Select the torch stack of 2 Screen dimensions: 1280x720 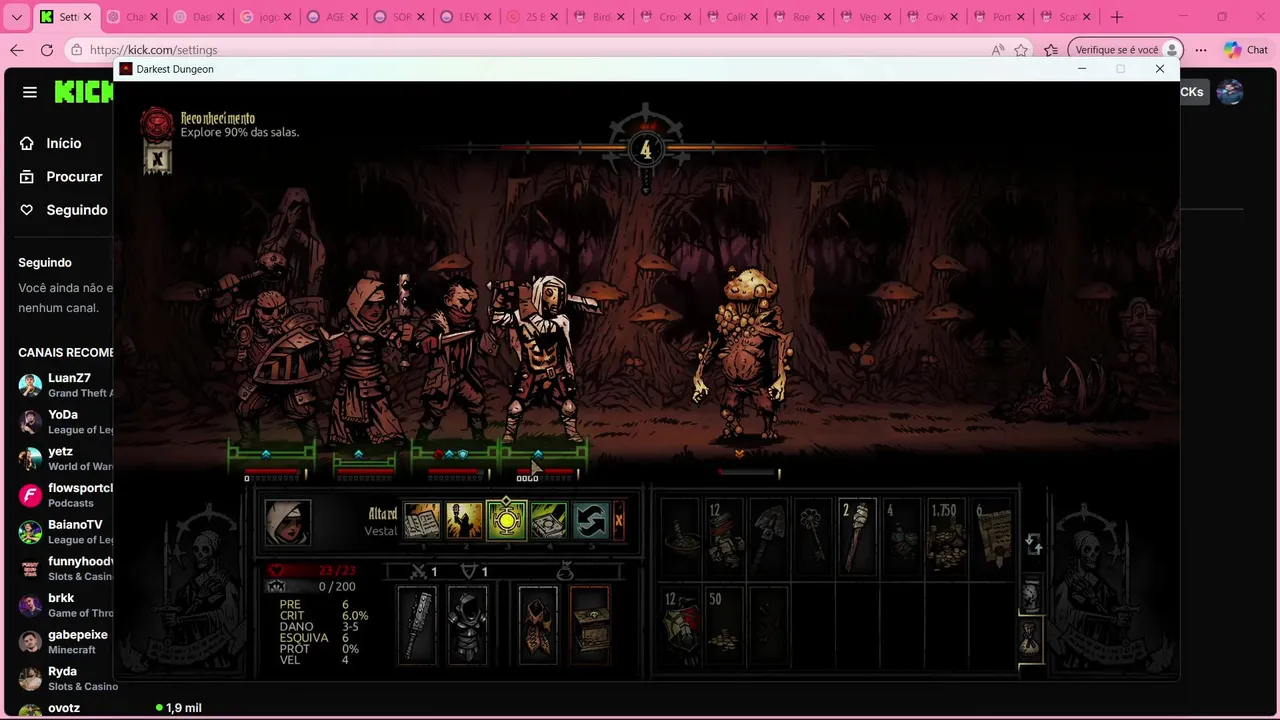coord(857,537)
